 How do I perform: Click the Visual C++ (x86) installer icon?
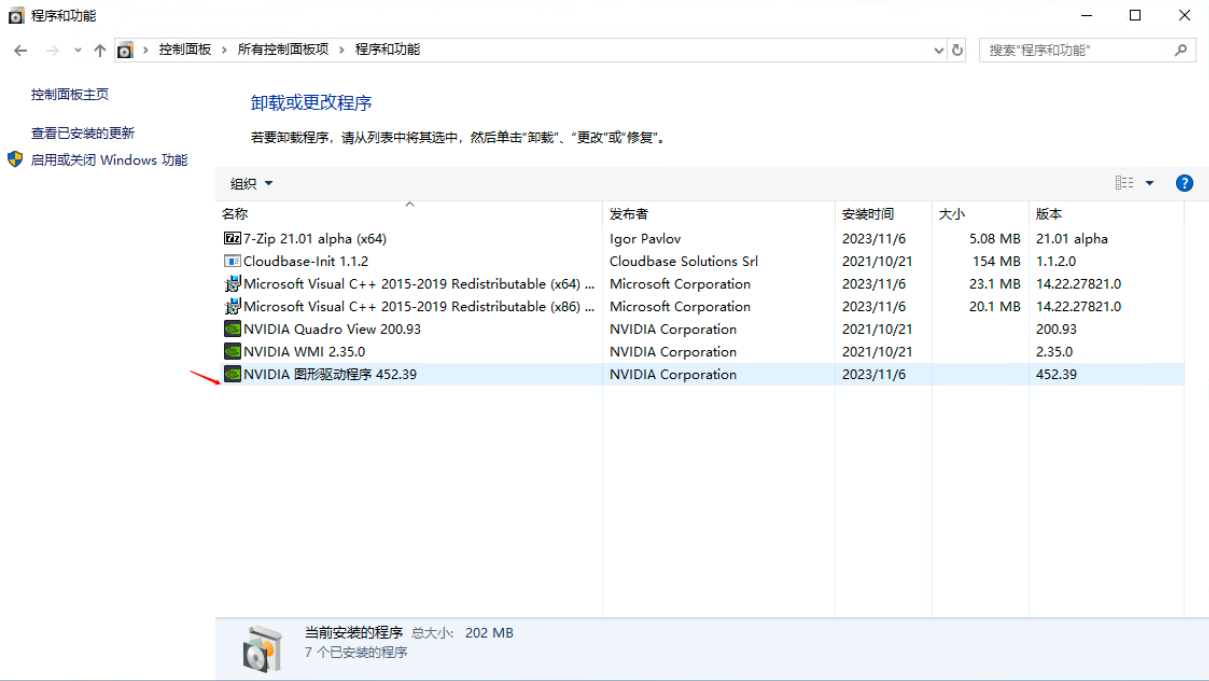click(x=232, y=307)
